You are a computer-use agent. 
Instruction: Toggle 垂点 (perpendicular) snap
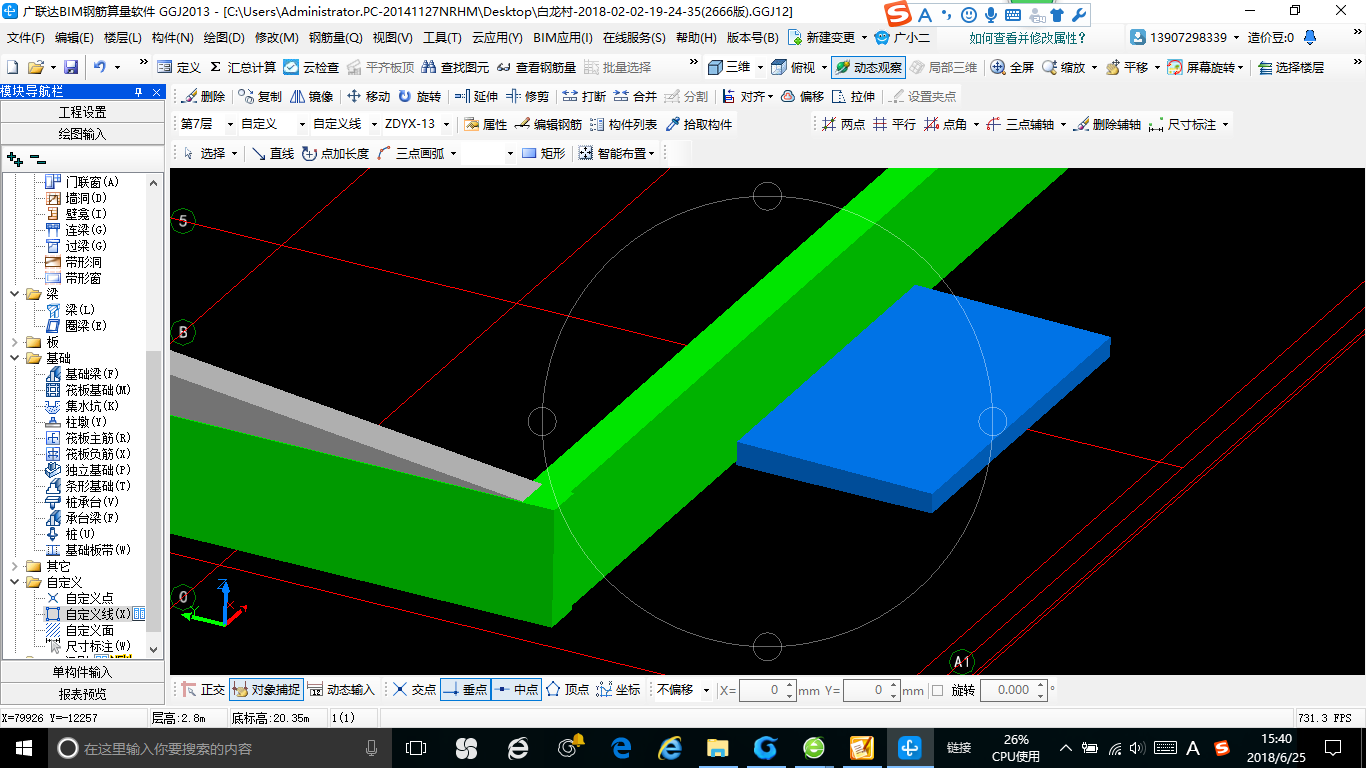[x=465, y=690]
